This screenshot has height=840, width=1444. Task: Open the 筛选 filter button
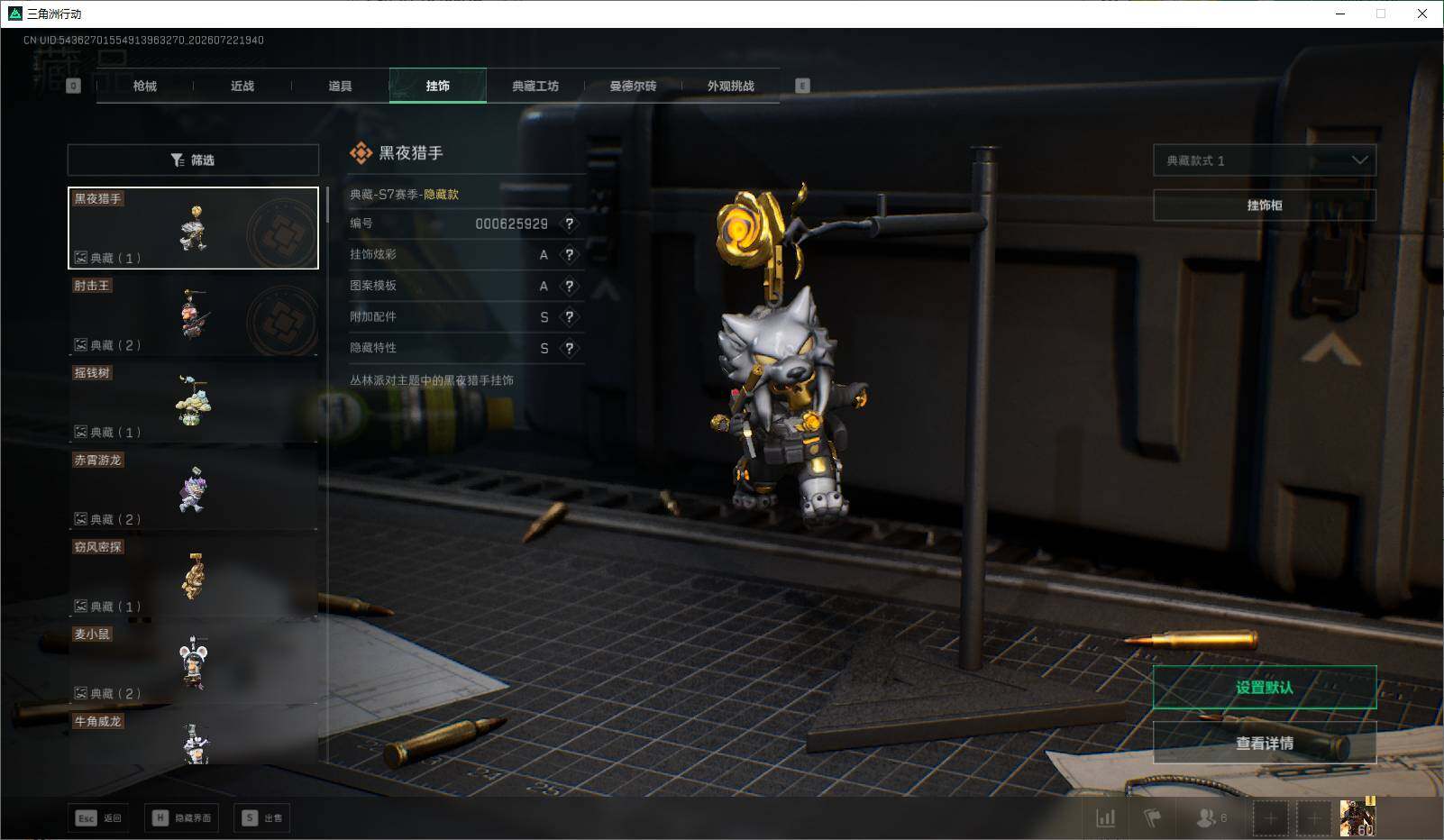[193, 160]
